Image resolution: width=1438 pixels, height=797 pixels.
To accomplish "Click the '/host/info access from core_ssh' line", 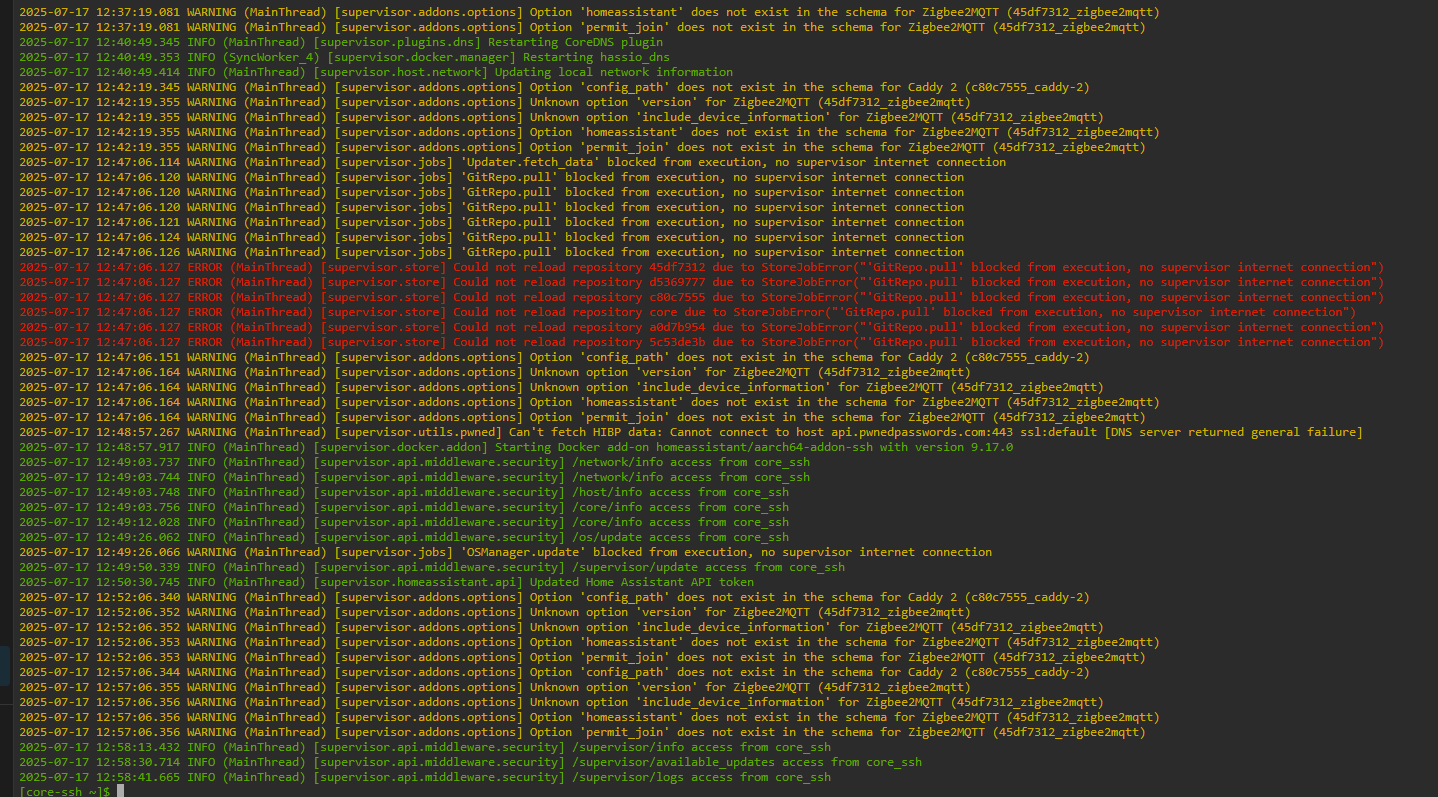I will pyautogui.click(x=404, y=492).
